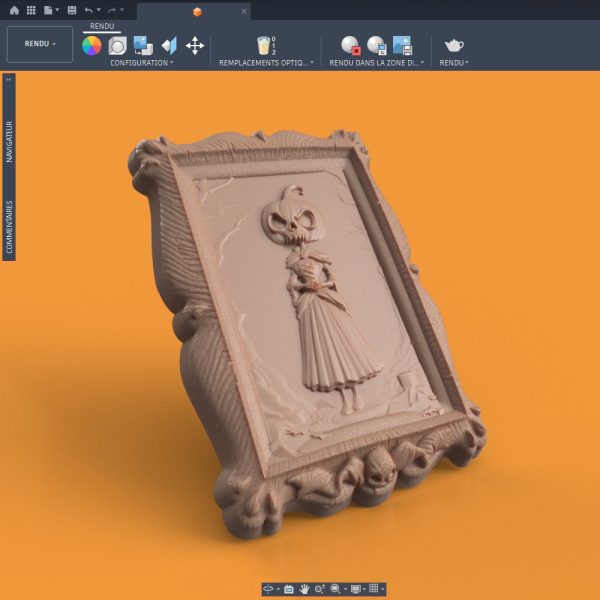Expand the undo history dropdown arrow
The image size is (600, 600).
click(98, 10)
